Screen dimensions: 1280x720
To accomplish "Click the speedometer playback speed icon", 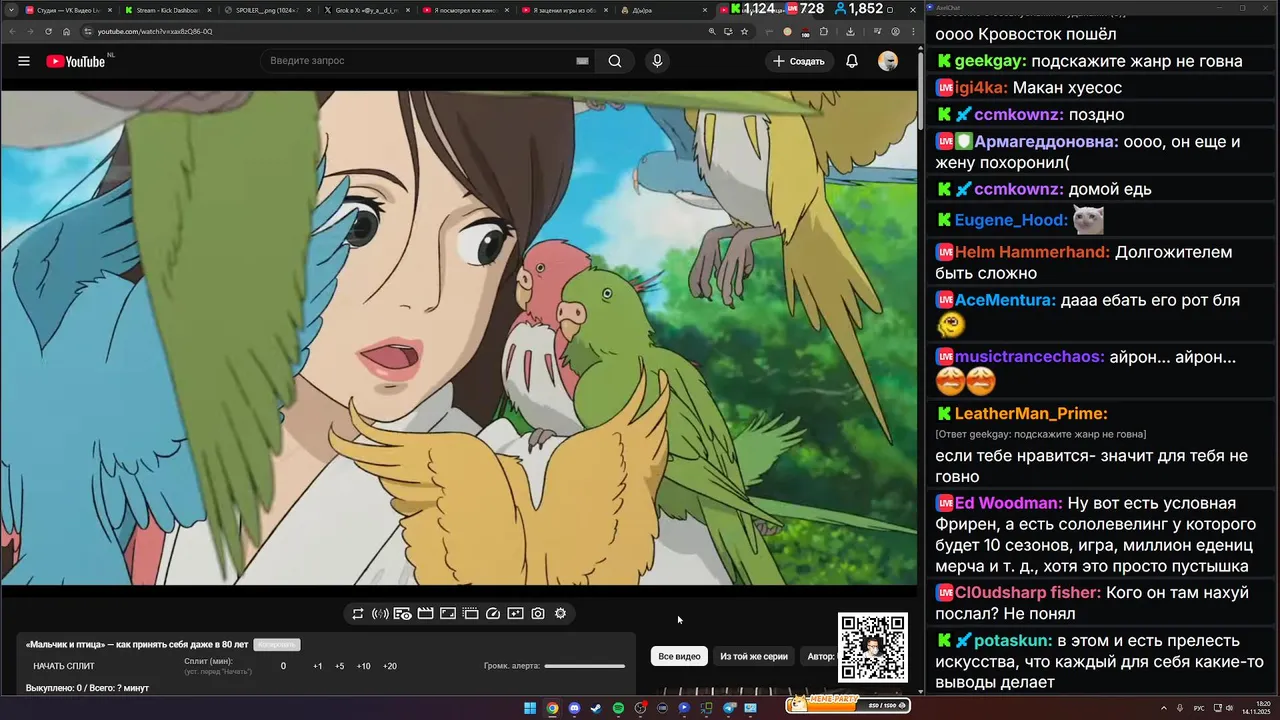I will point(493,614).
